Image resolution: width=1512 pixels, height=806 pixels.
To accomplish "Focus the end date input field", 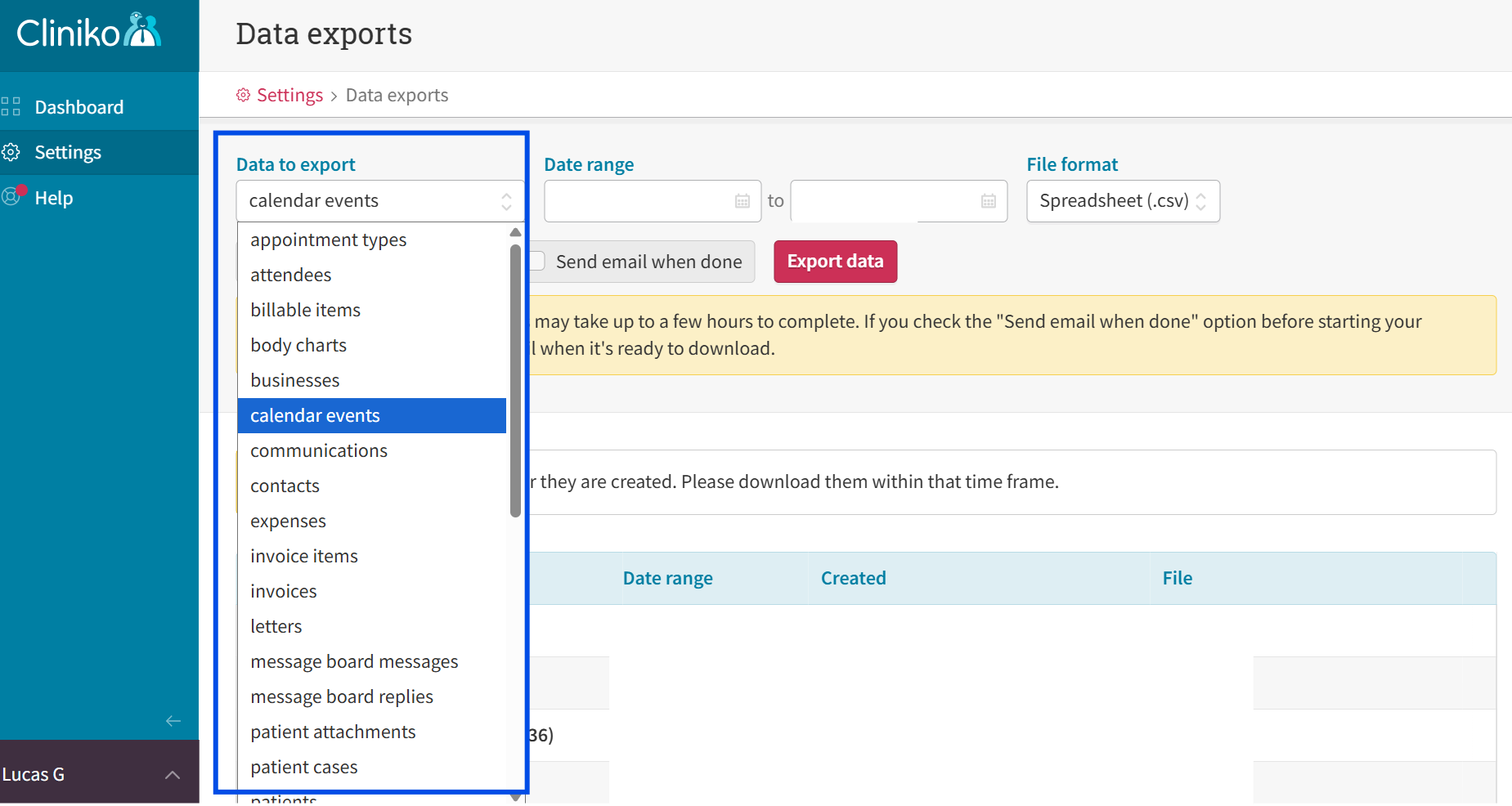I will tap(899, 201).
